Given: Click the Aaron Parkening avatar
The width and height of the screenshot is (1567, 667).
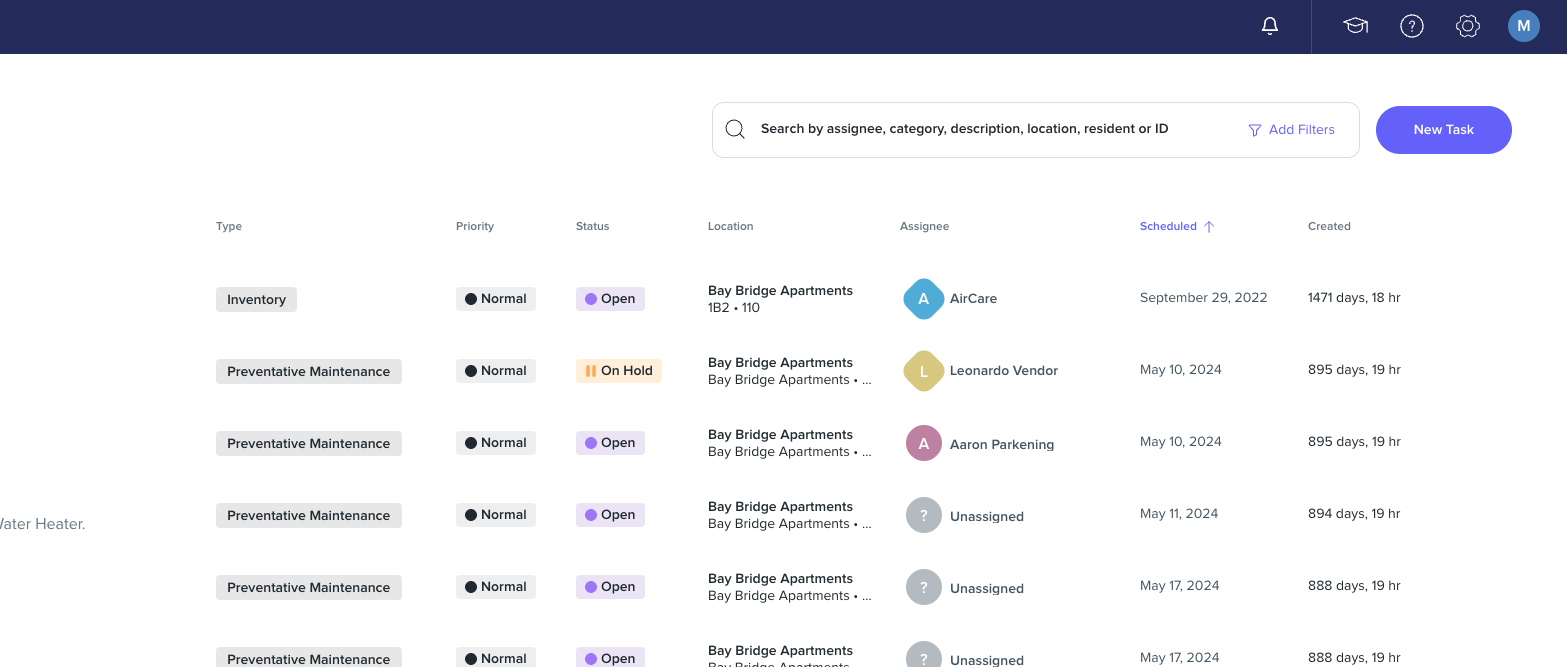Looking at the screenshot, I should pyautogui.click(x=924, y=443).
